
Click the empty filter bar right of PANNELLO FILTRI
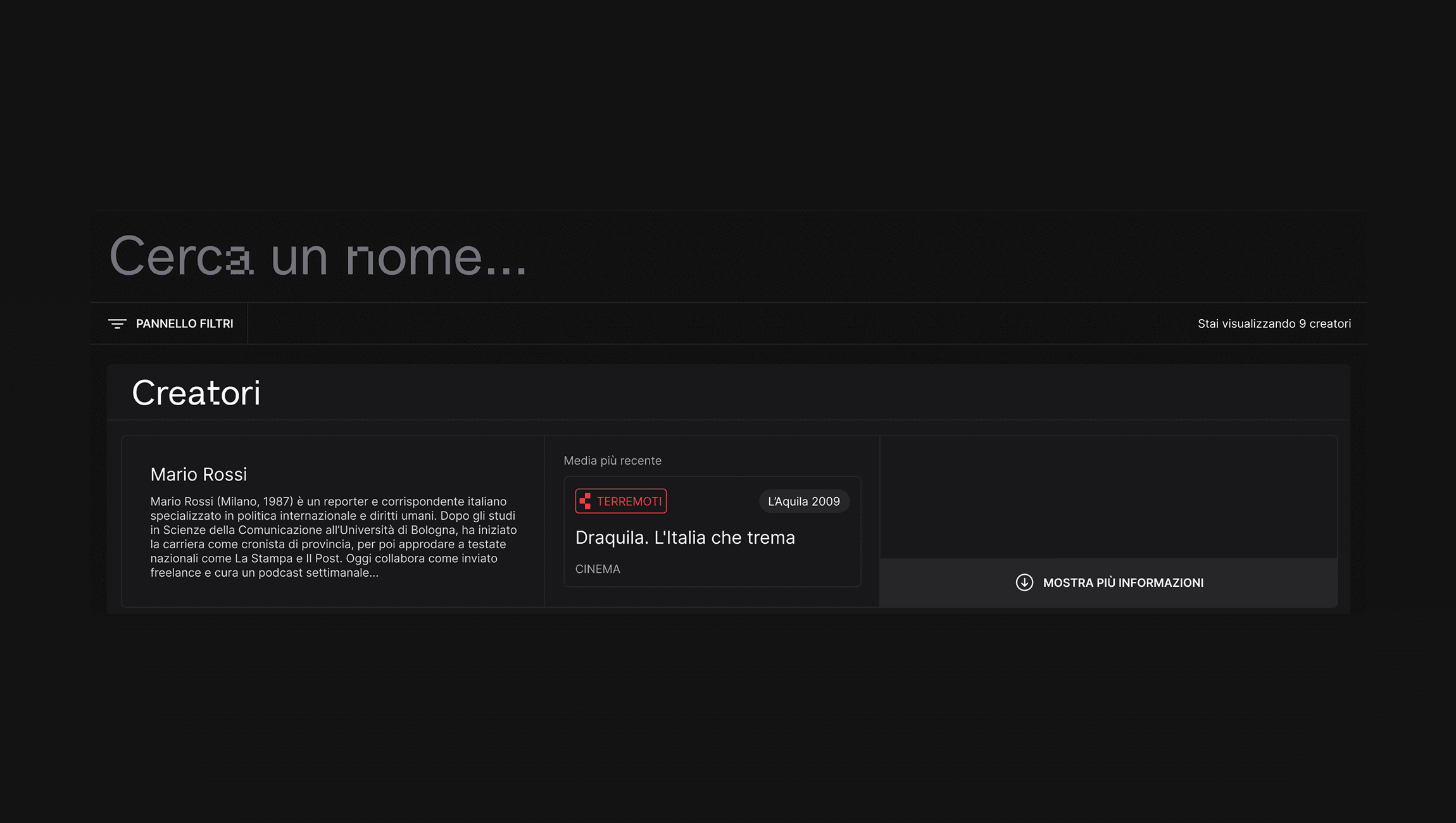(696, 324)
